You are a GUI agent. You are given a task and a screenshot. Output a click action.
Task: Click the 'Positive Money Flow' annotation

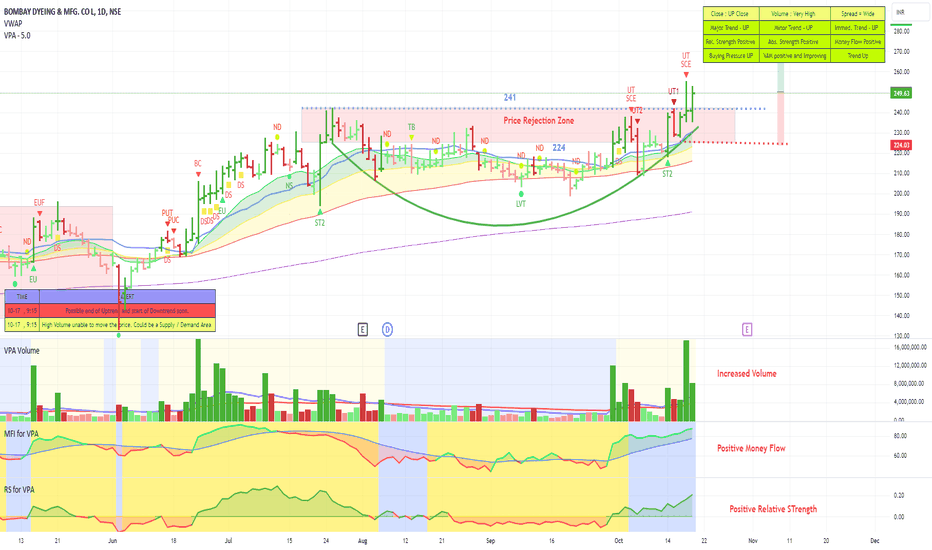tap(751, 448)
